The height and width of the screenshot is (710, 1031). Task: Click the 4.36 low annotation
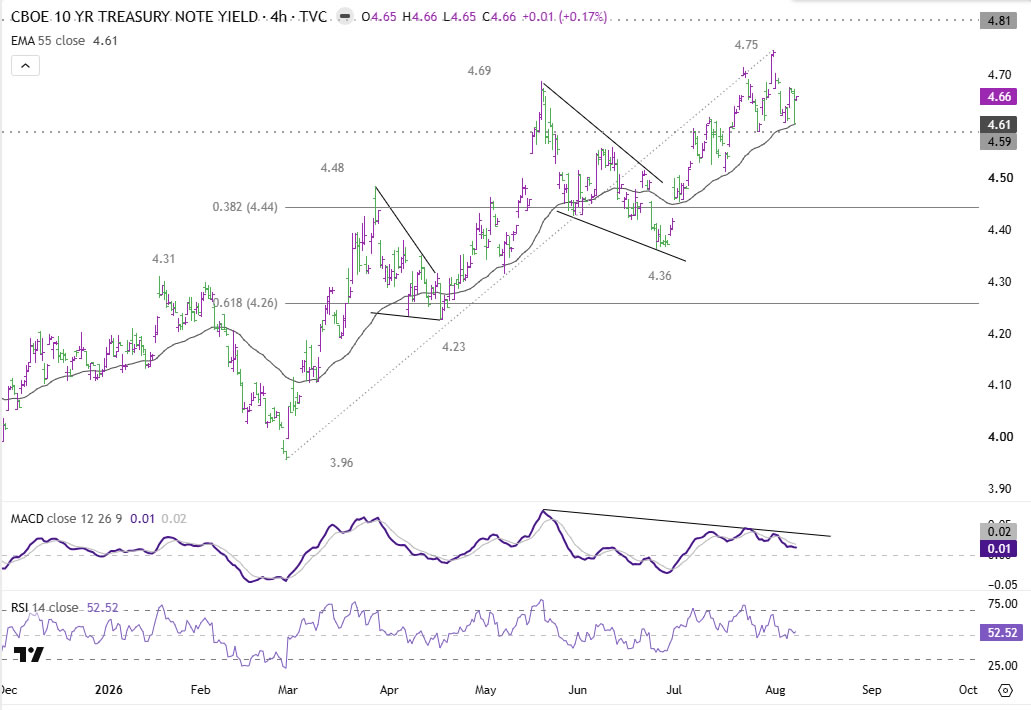[659, 276]
